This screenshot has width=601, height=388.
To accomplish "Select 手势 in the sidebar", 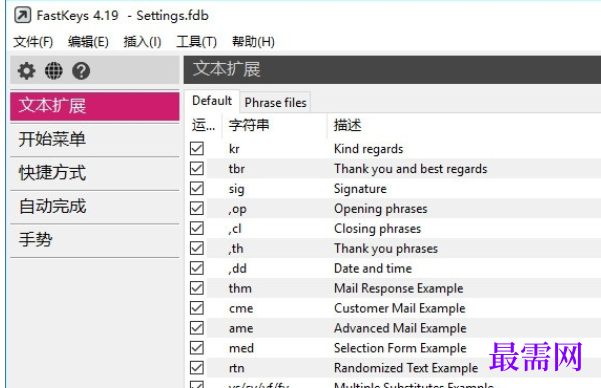I will point(95,240).
